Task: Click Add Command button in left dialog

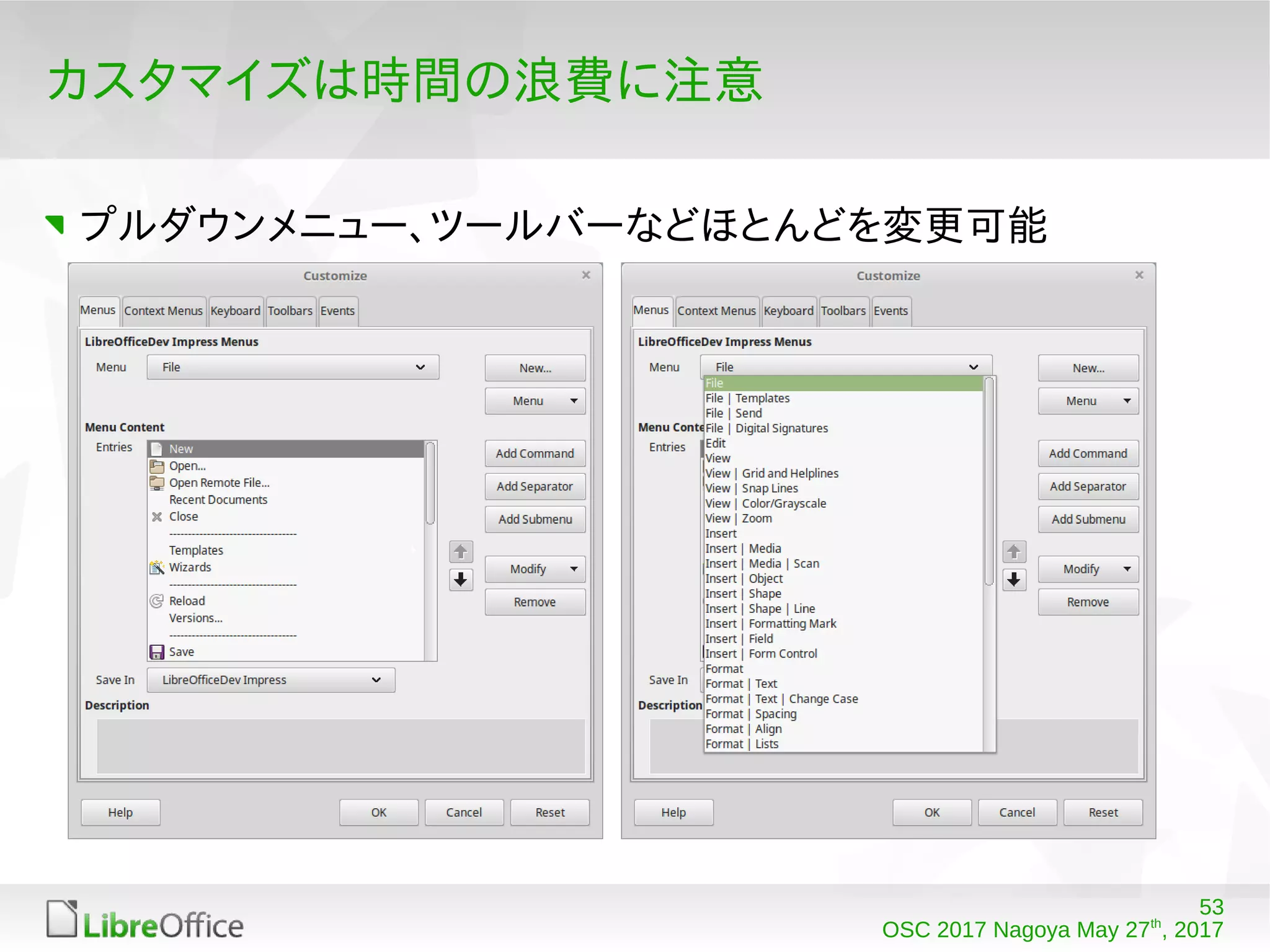Action: [535, 453]
